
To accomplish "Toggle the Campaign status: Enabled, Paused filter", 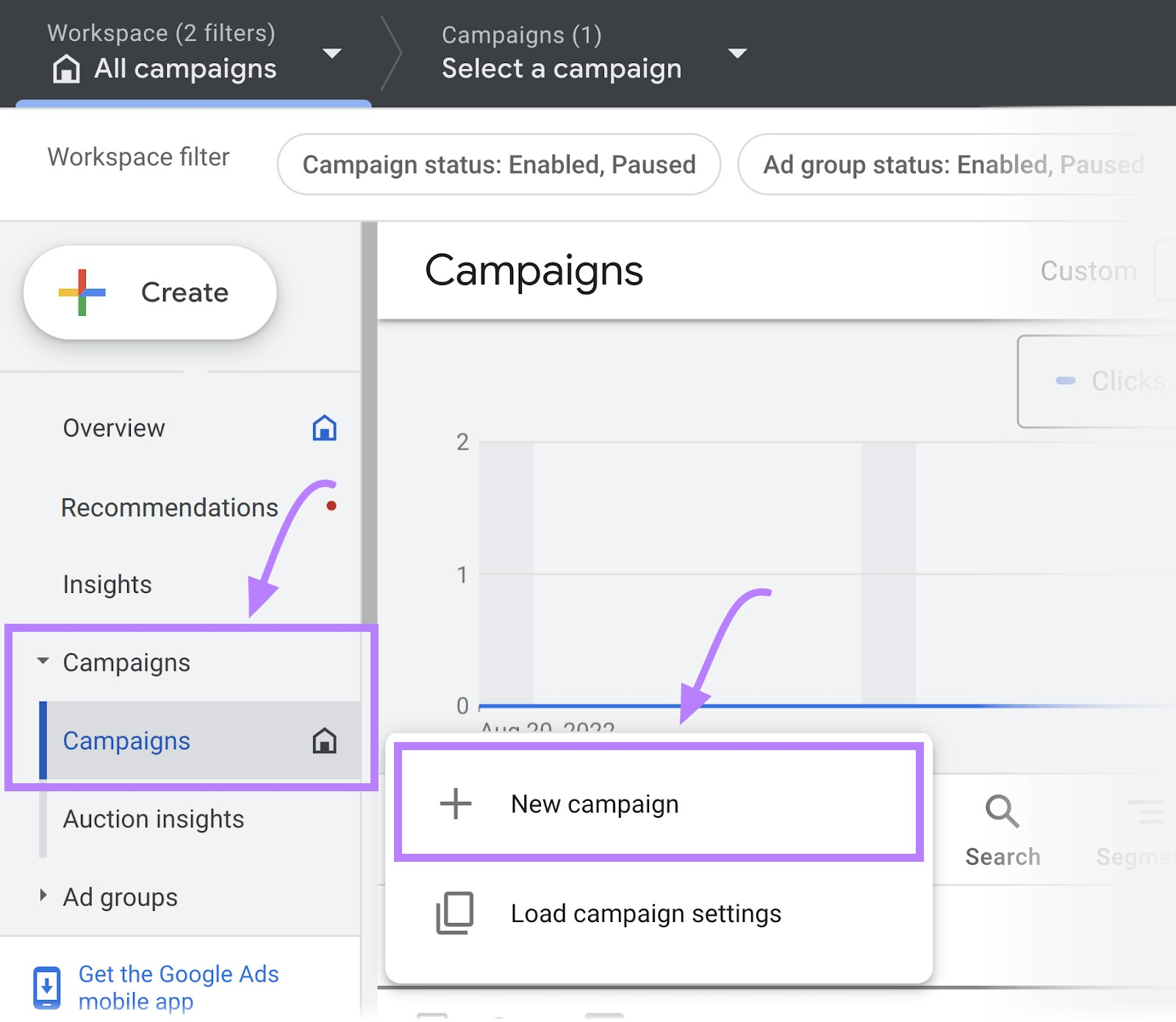I will pyautogui.click(x=500, y=165).
